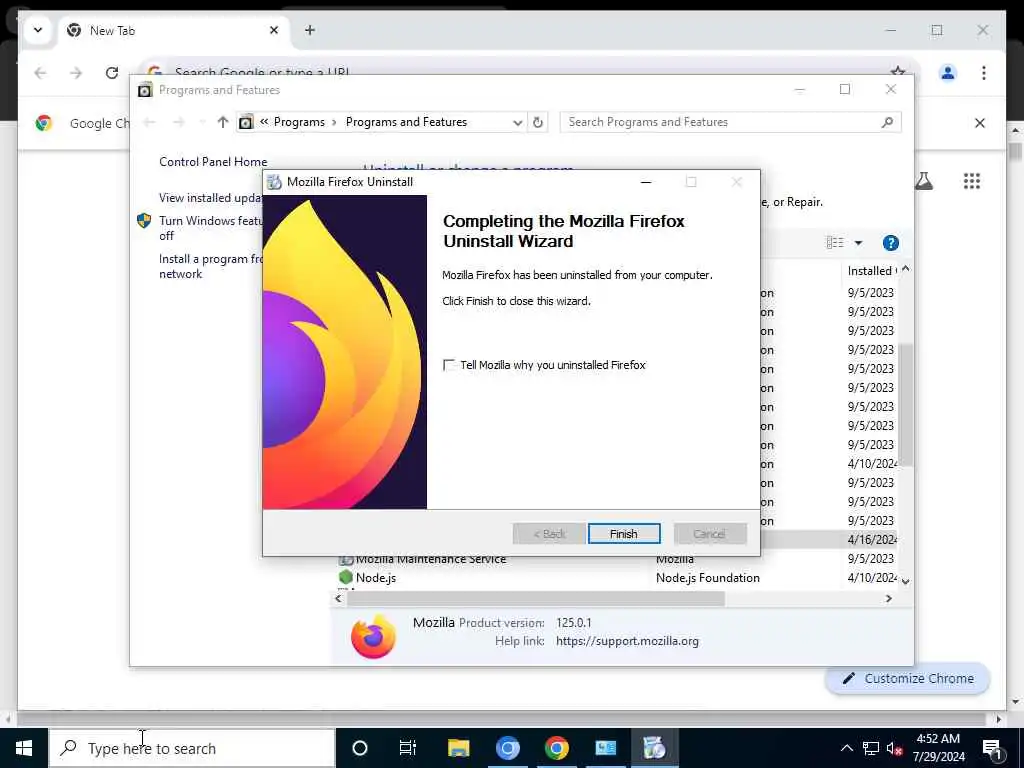The height and width of the screenshot is (768, 1024).
Task: Open Cortana circle icon on taskbar
Action: click(360, 748)
